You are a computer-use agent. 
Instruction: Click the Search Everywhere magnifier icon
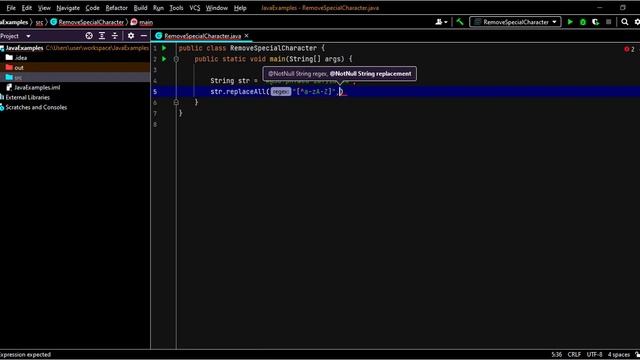pos(624,22)
